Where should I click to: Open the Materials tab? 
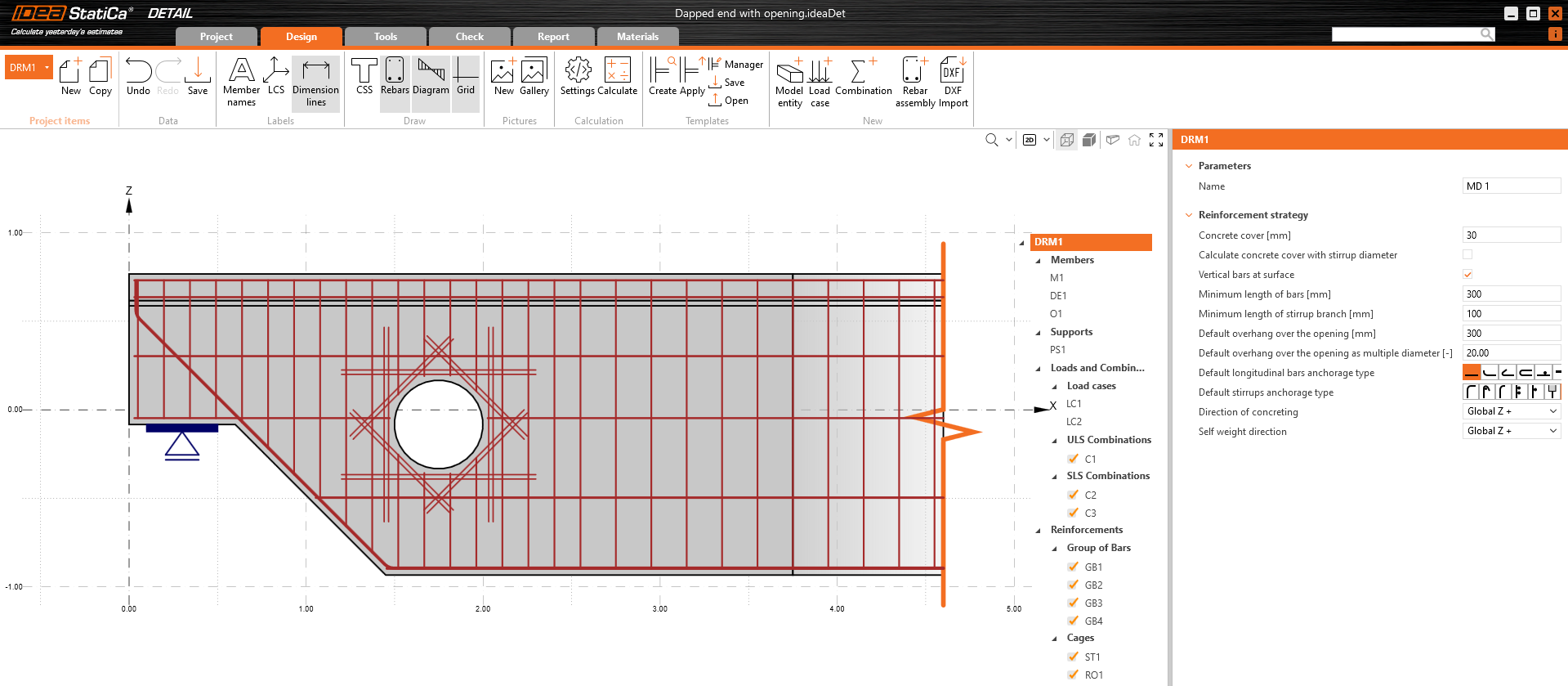pos(637,37)
